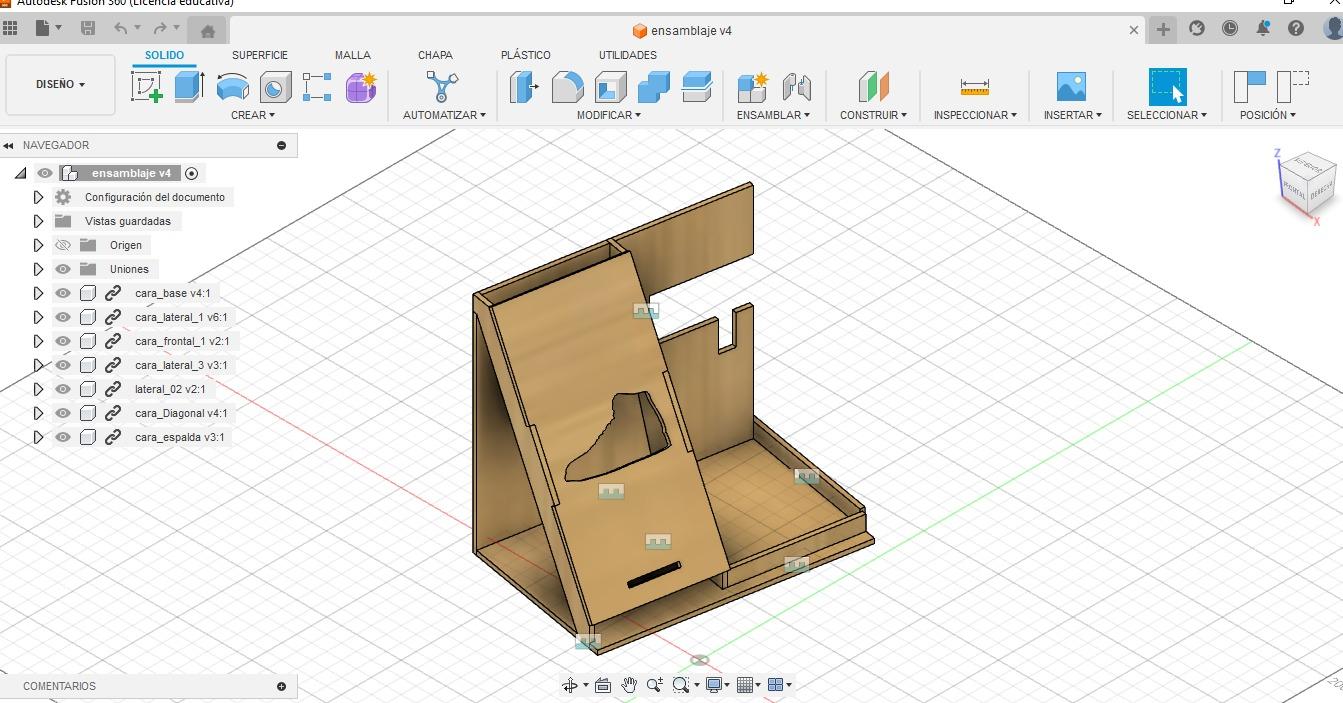Open the Pan hand tool
The width and height of the screenshot is (1343, 703).
(x=628, y=685)
